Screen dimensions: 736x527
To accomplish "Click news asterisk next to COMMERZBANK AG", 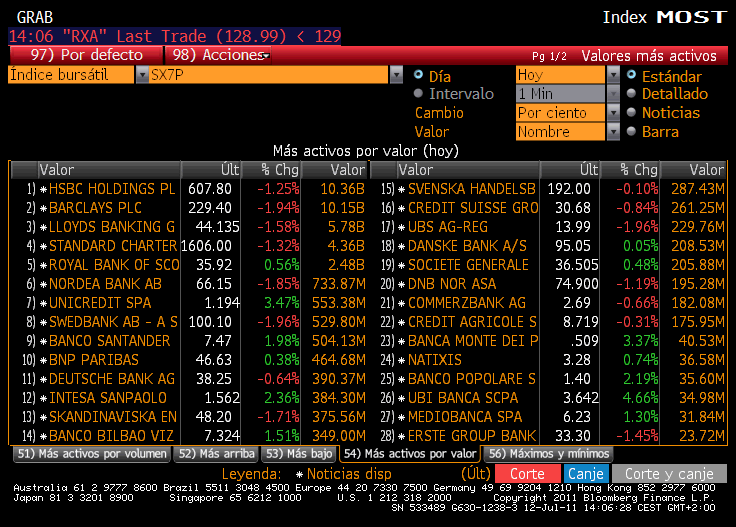I will pyautogui.click(x=402, y=304).
